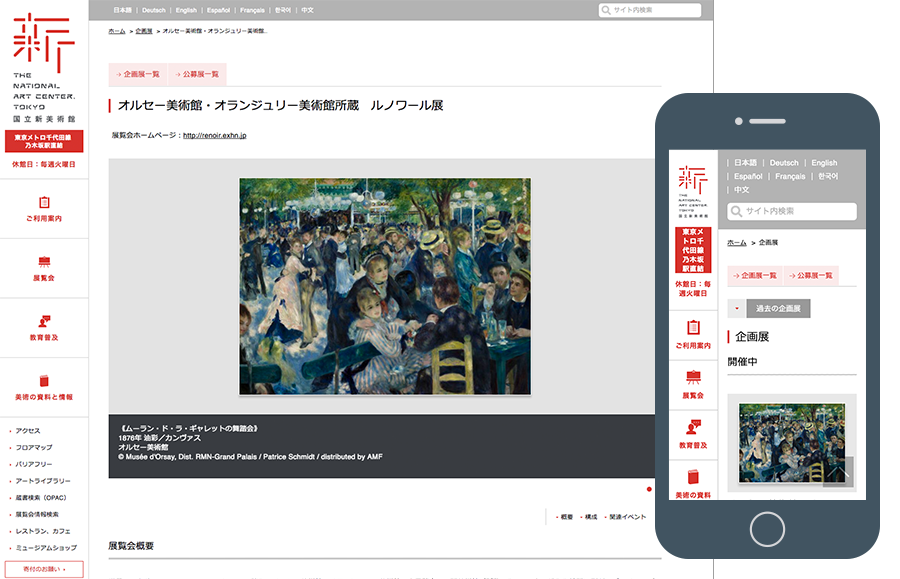Click the red 東京メトロ千代田線 banner in desktop sidebar

(44, 141)
